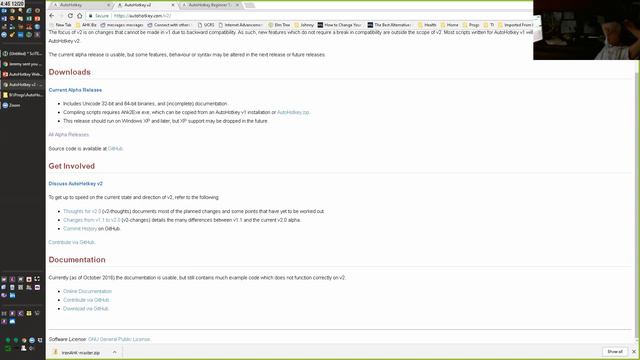Switch to the Jeremy sent you taskbar window
Viewport: 640px width, 360px height.
tap(23, 64)
